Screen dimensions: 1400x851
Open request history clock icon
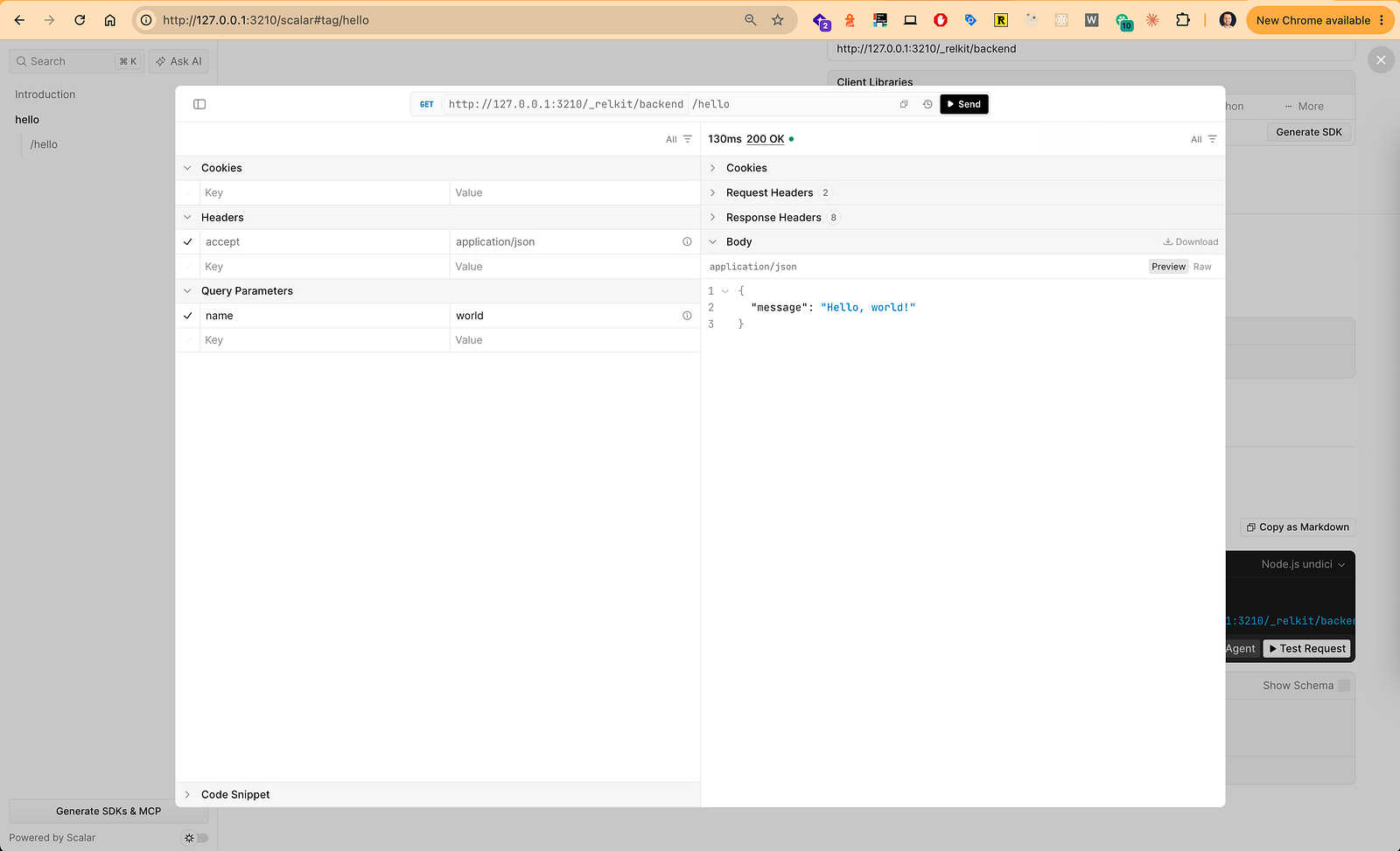927,104
